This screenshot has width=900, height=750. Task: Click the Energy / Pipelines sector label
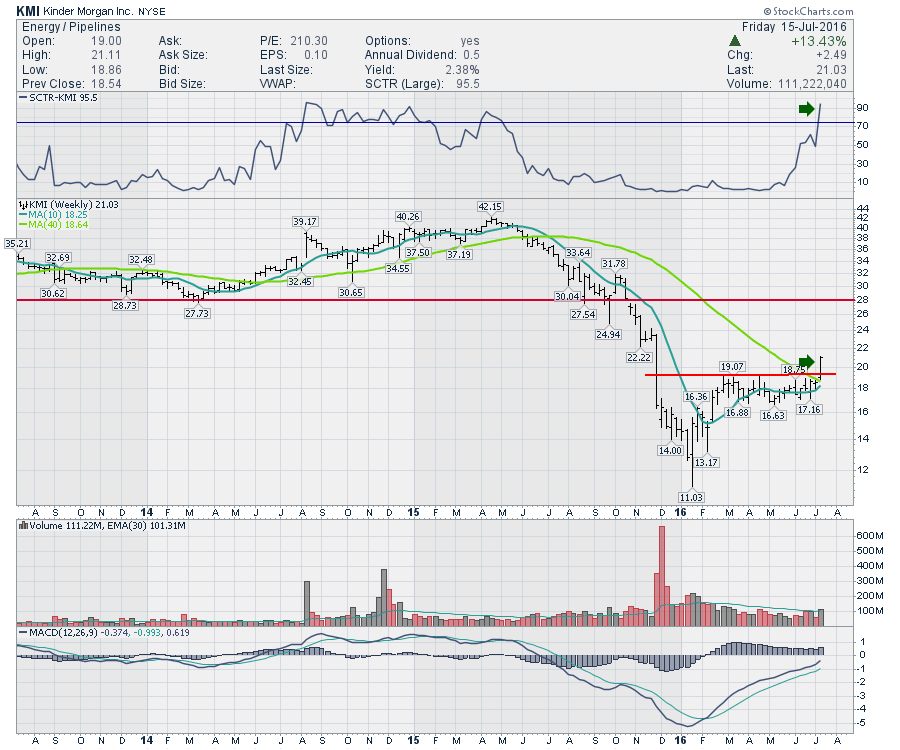pyautogui.click(x=71, y=27)
